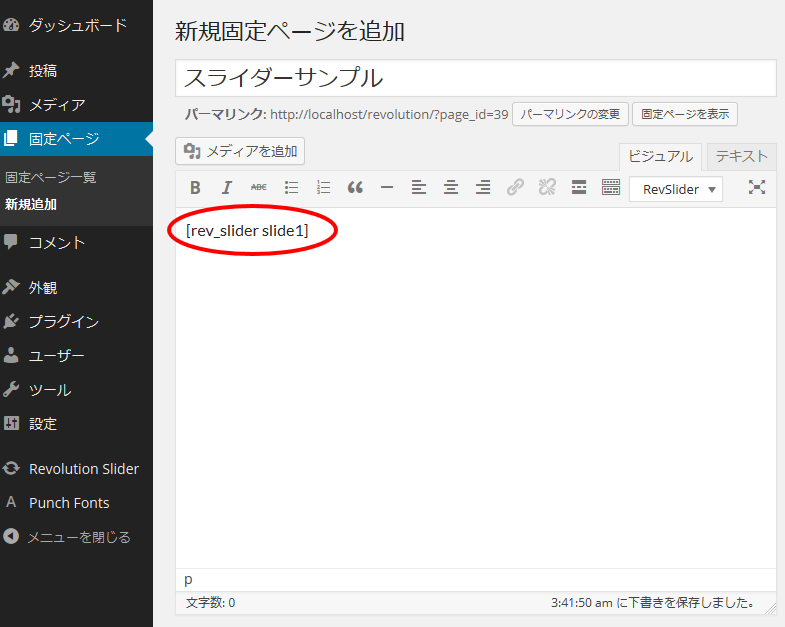Collapse the menu via メニューを閉じる
The width and height of the screenshot is (785, 627).
tap(79, 537)
